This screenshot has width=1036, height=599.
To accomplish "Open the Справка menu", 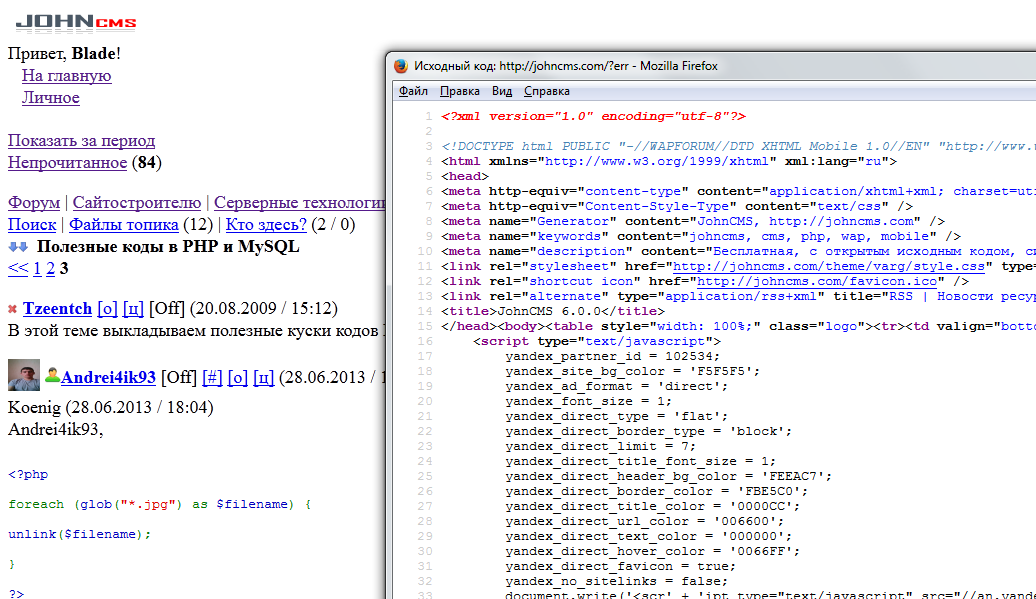I will [547, 91].
